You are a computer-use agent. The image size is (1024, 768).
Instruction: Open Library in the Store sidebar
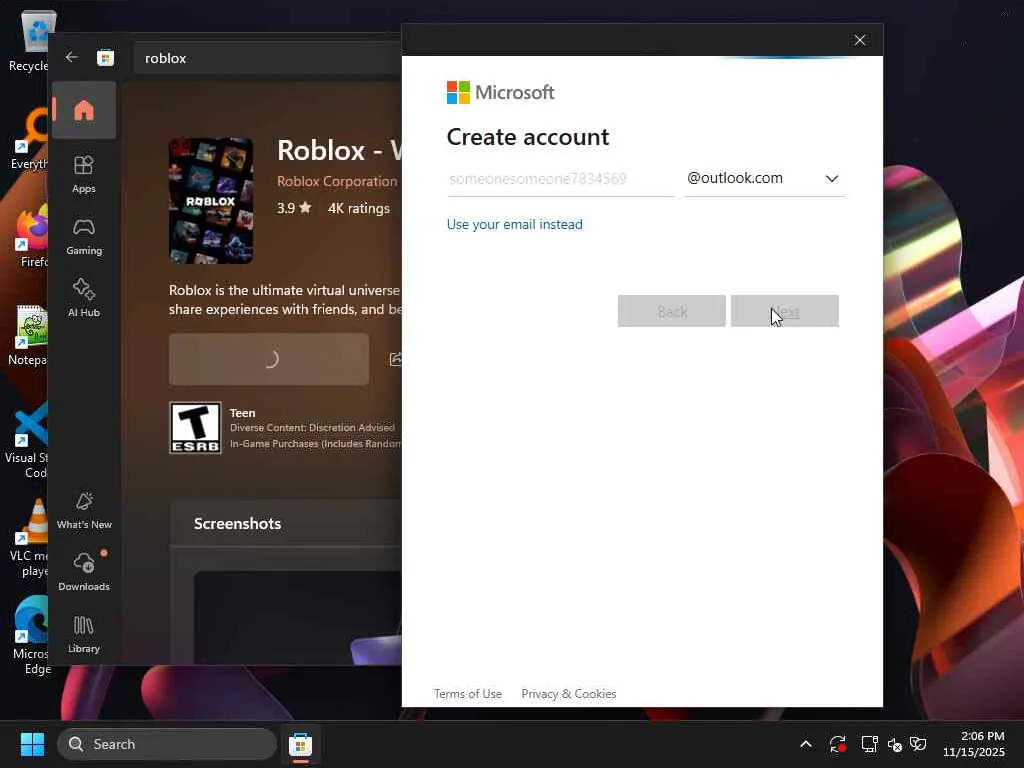pos(84,634)
